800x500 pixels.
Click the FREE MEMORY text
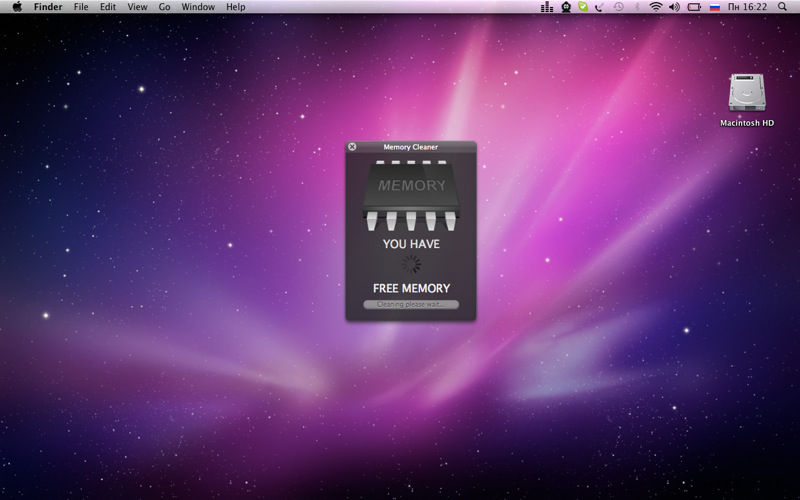click(x=411, y=288)
